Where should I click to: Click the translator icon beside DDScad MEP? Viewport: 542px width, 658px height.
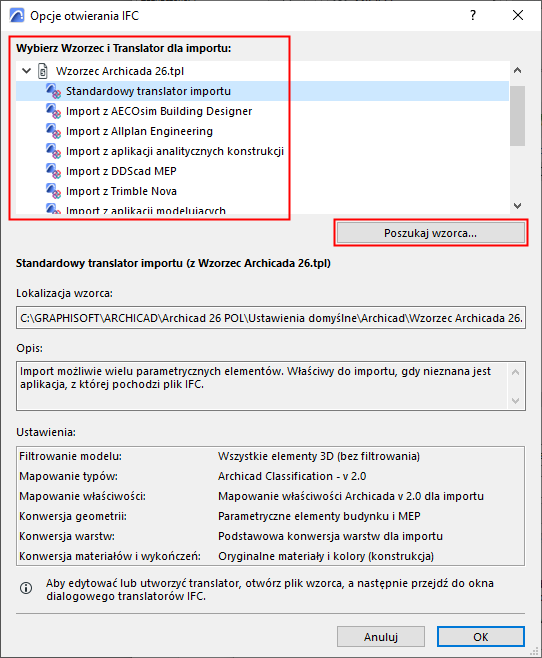(54, 171)
